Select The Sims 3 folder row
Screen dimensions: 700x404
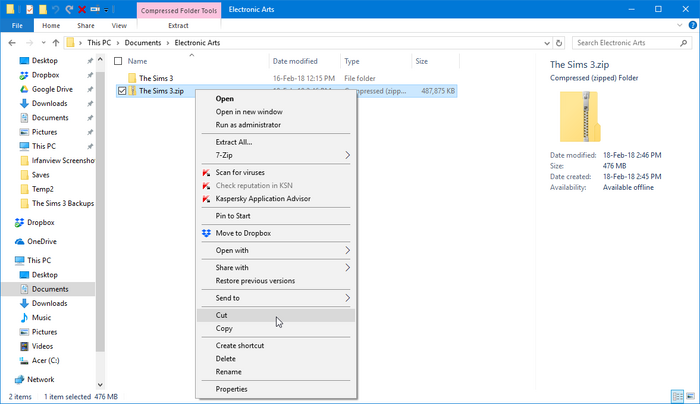point(286,78)
